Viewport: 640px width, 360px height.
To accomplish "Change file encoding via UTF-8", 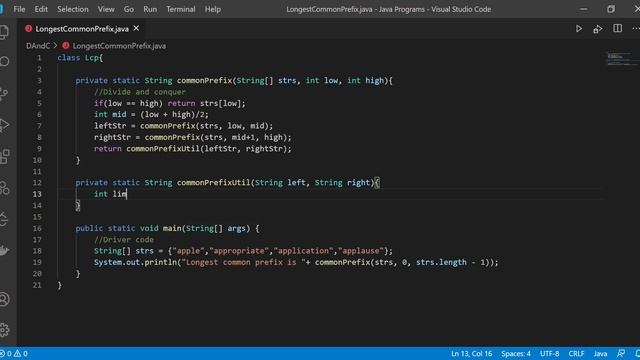I will (549, 353).
